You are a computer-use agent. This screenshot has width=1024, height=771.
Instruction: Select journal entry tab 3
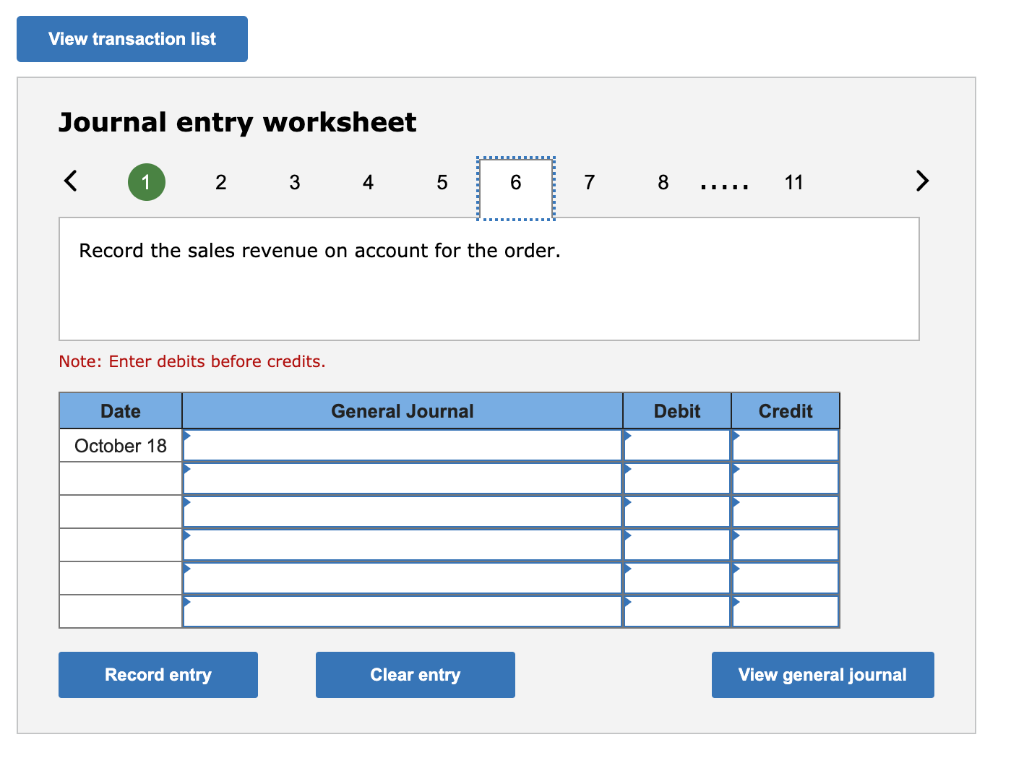(x=295, y=182)
